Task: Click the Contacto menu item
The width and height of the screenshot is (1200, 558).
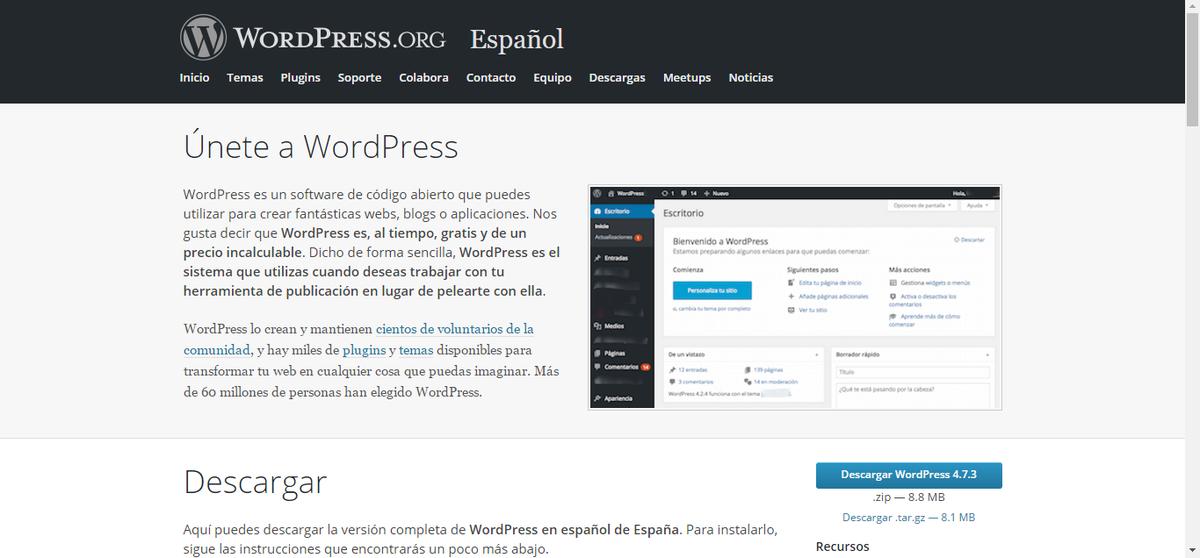Action: pos(491,78)
